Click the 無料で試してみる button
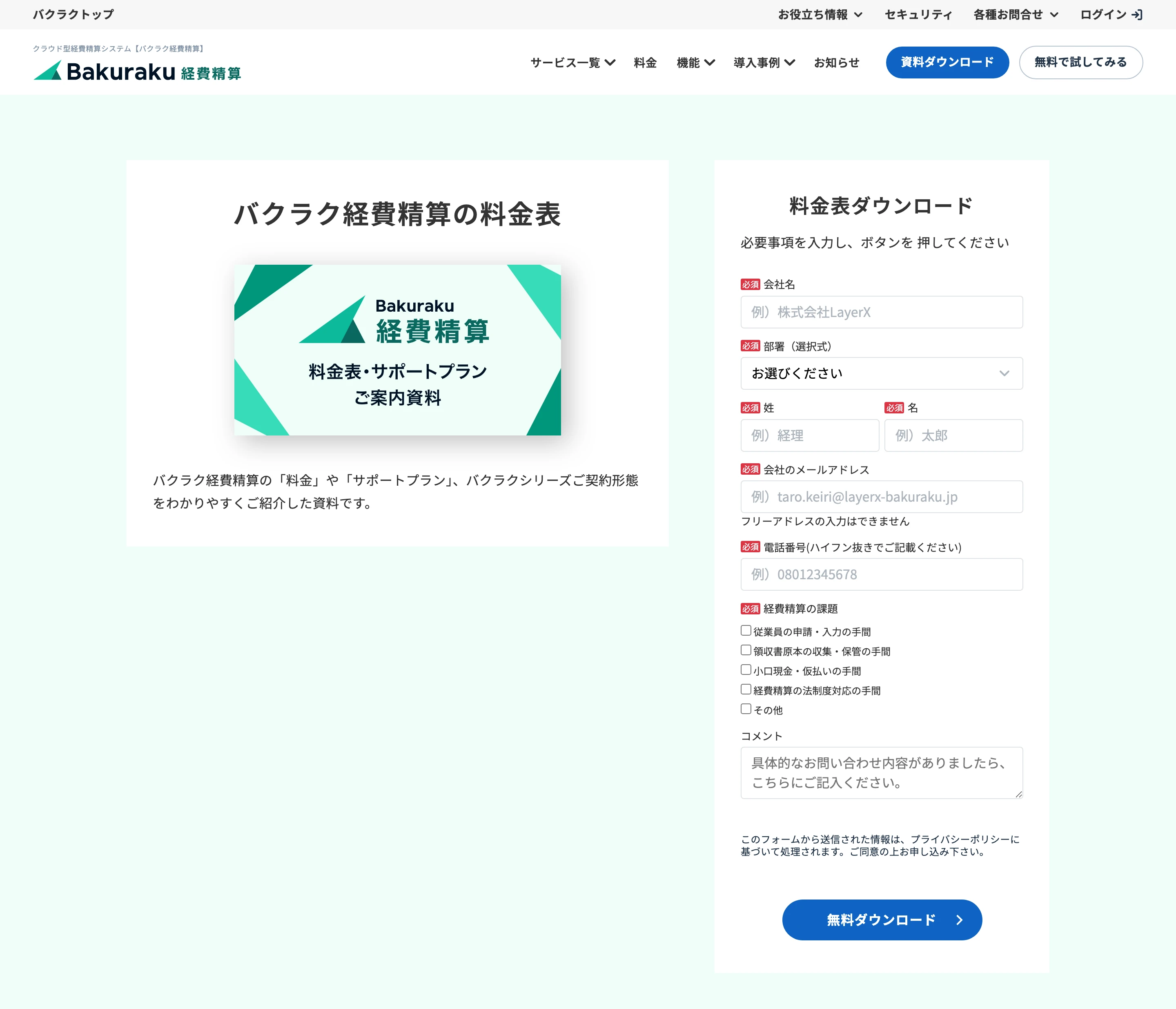This screenshot has height=1009, width=1176. [x=1080, y=63]
